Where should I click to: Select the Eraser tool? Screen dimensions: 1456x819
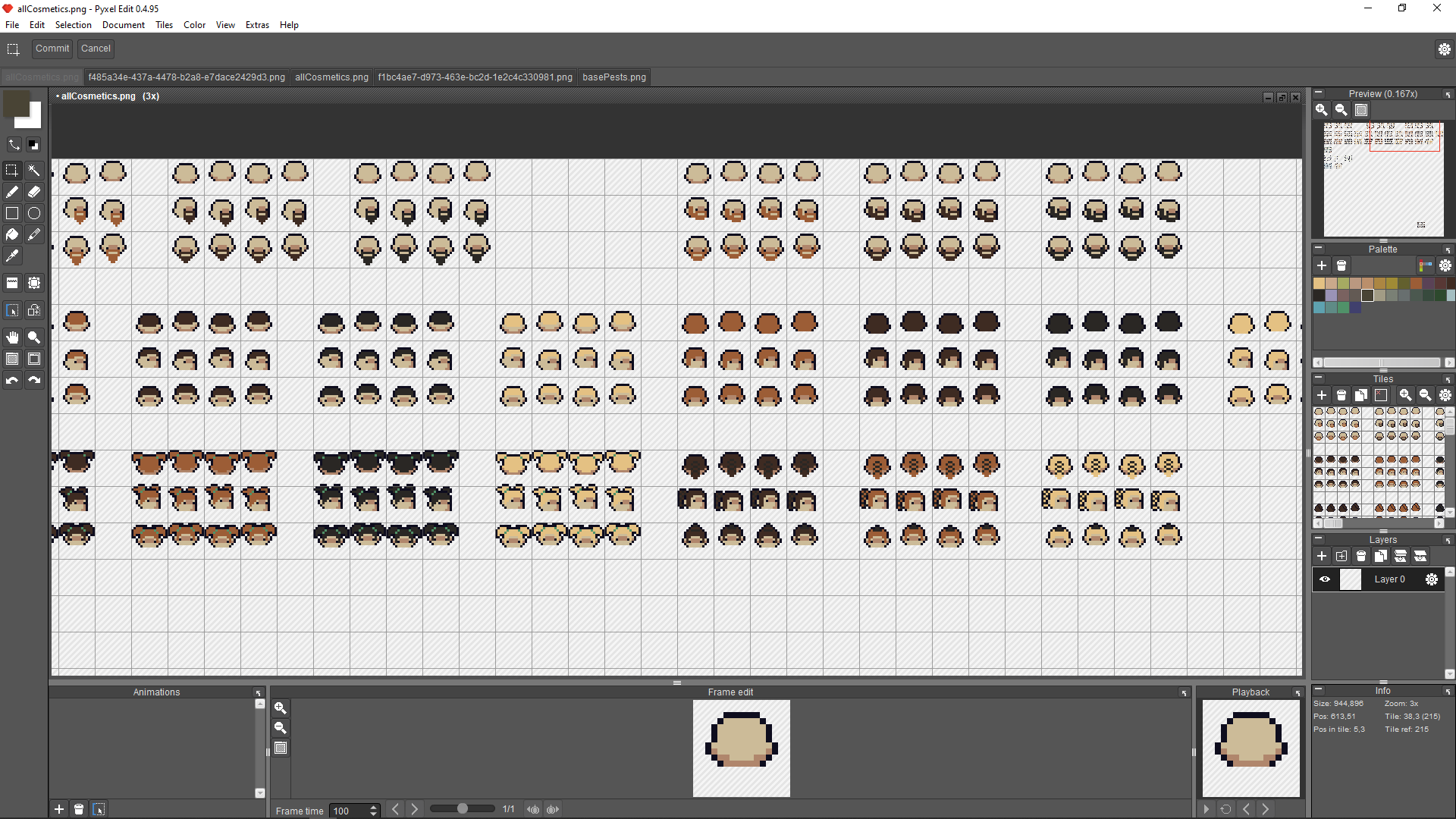[34, 192]
